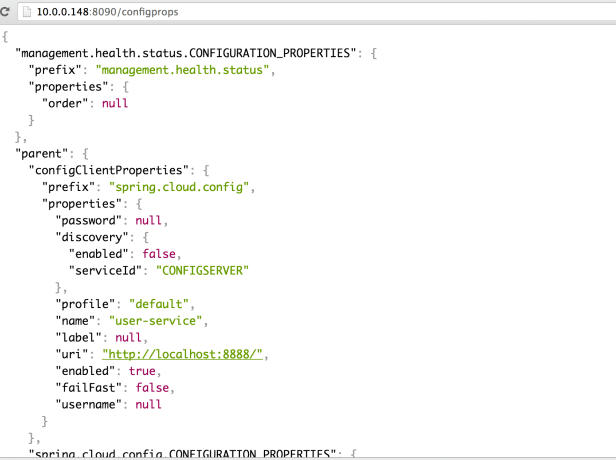Click the "serviceId" key
The height and width of the screenshot is (460, 616).
point(105,271)
